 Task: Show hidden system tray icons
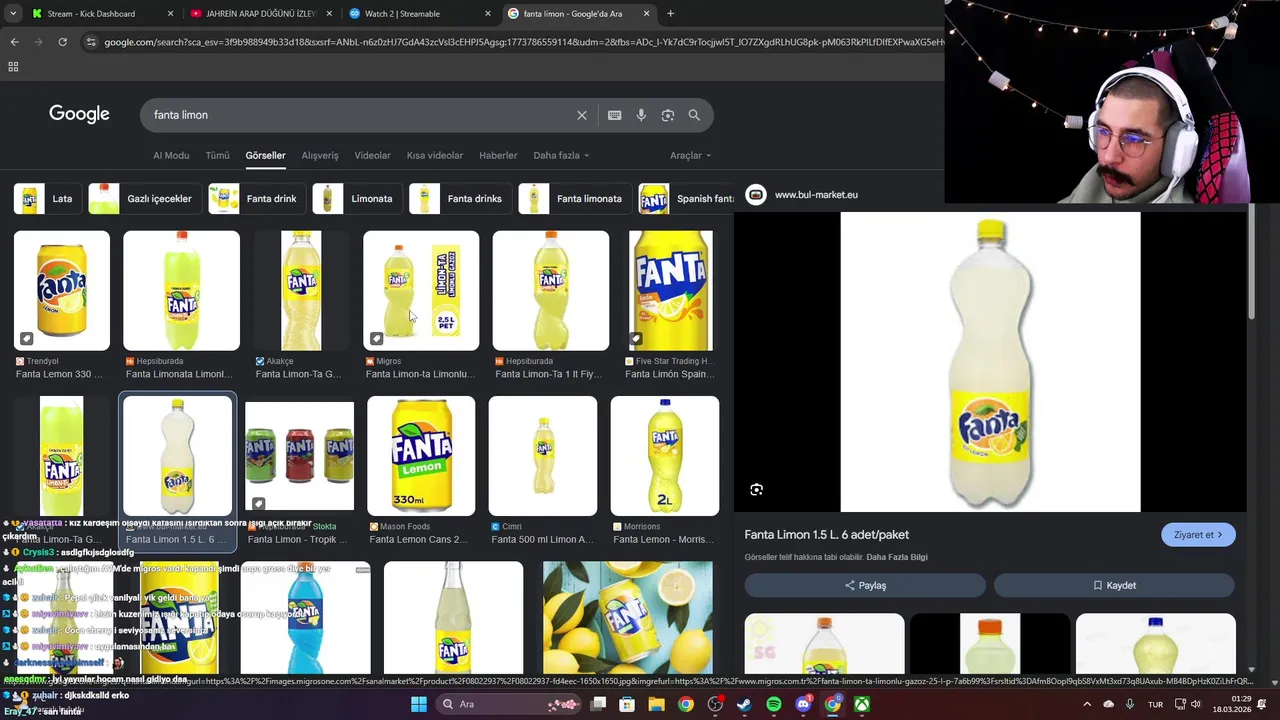[1087, 704]
